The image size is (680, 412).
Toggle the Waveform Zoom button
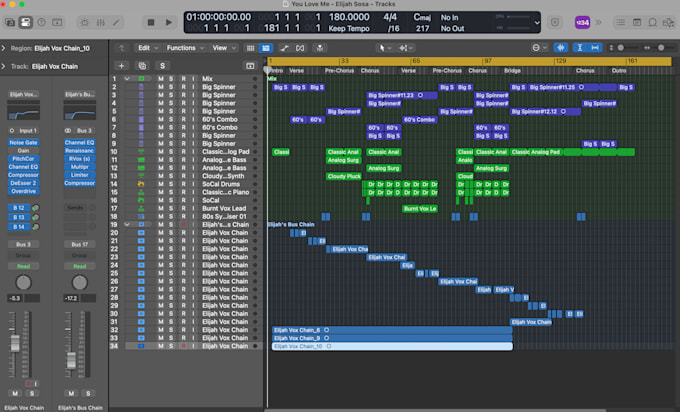(x=561, y=48)
